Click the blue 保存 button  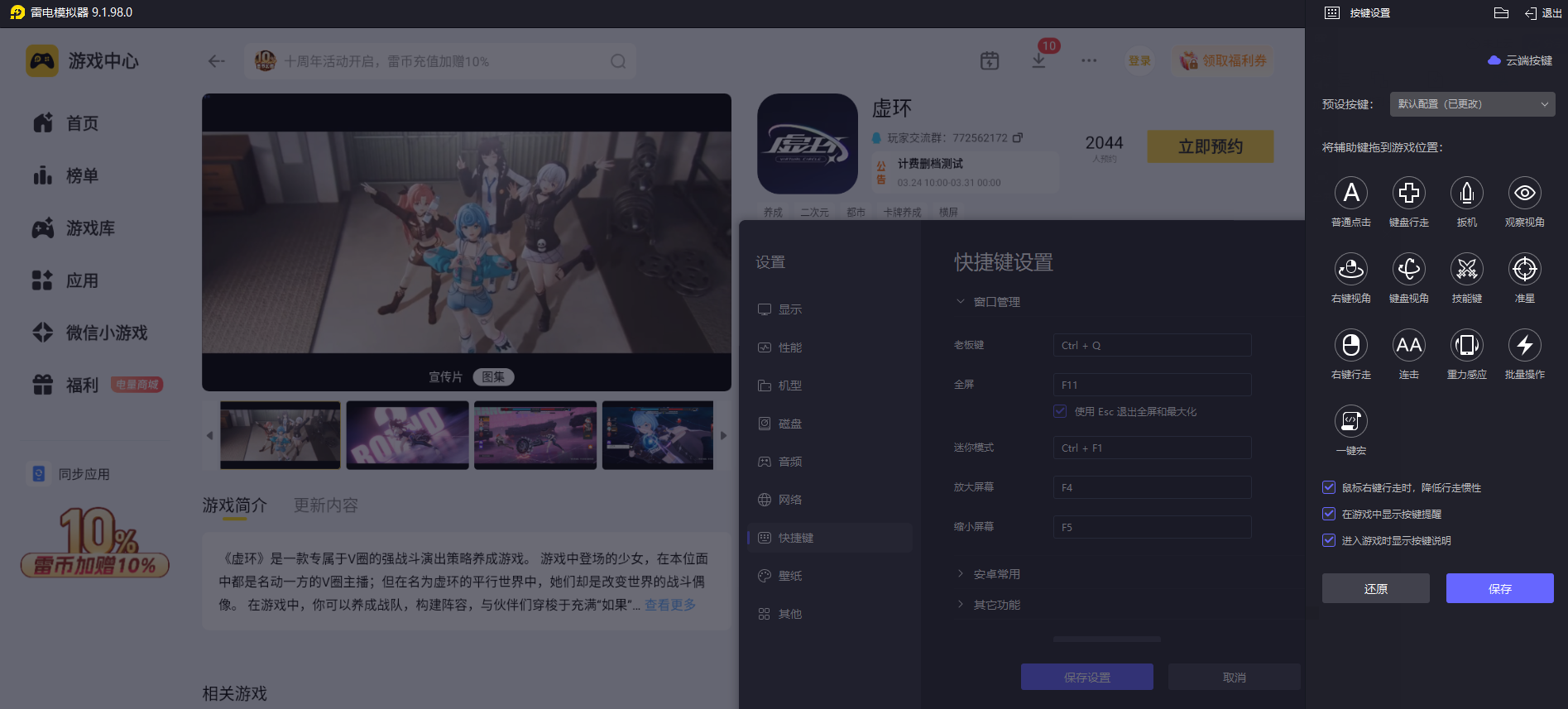tap(1499, 589)
